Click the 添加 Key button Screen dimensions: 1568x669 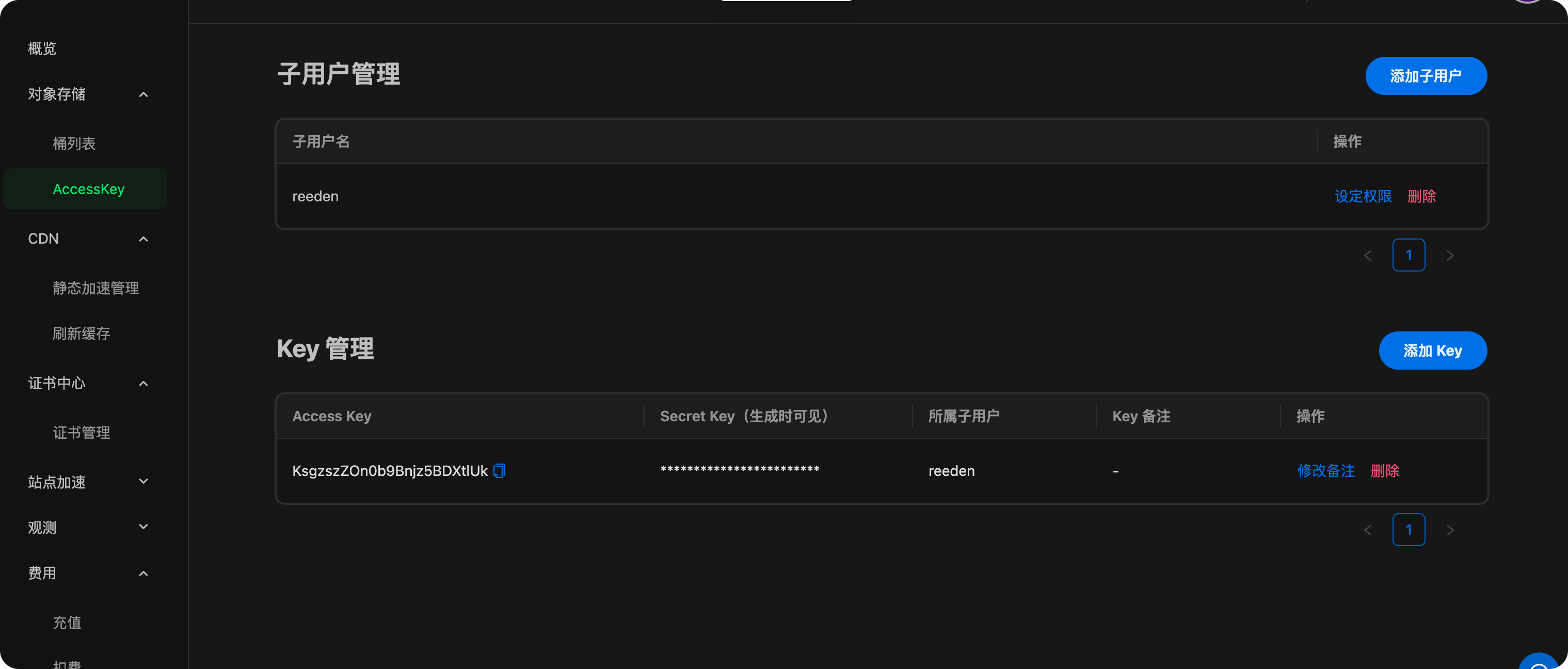click(1433, 350)
